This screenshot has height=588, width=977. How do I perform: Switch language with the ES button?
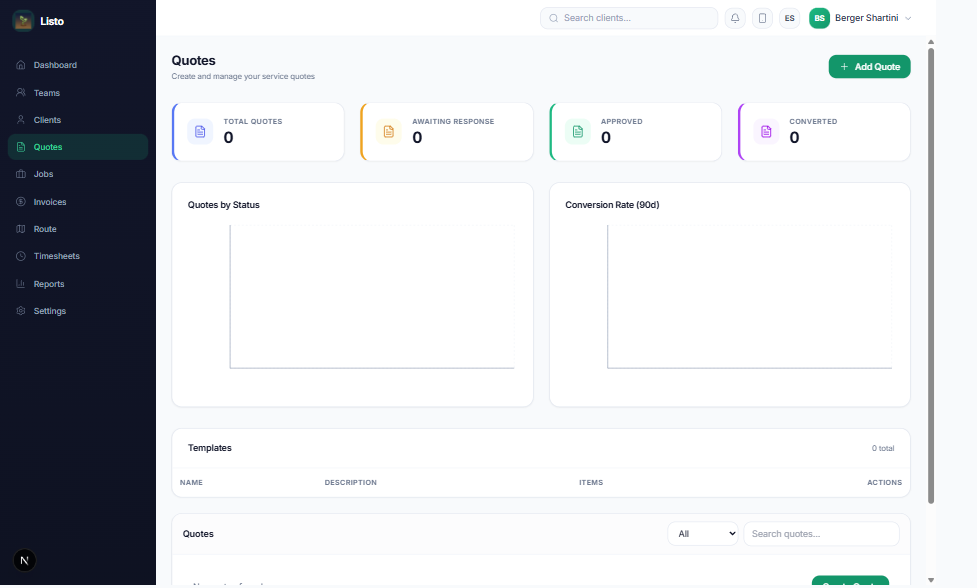click(789, 18)
